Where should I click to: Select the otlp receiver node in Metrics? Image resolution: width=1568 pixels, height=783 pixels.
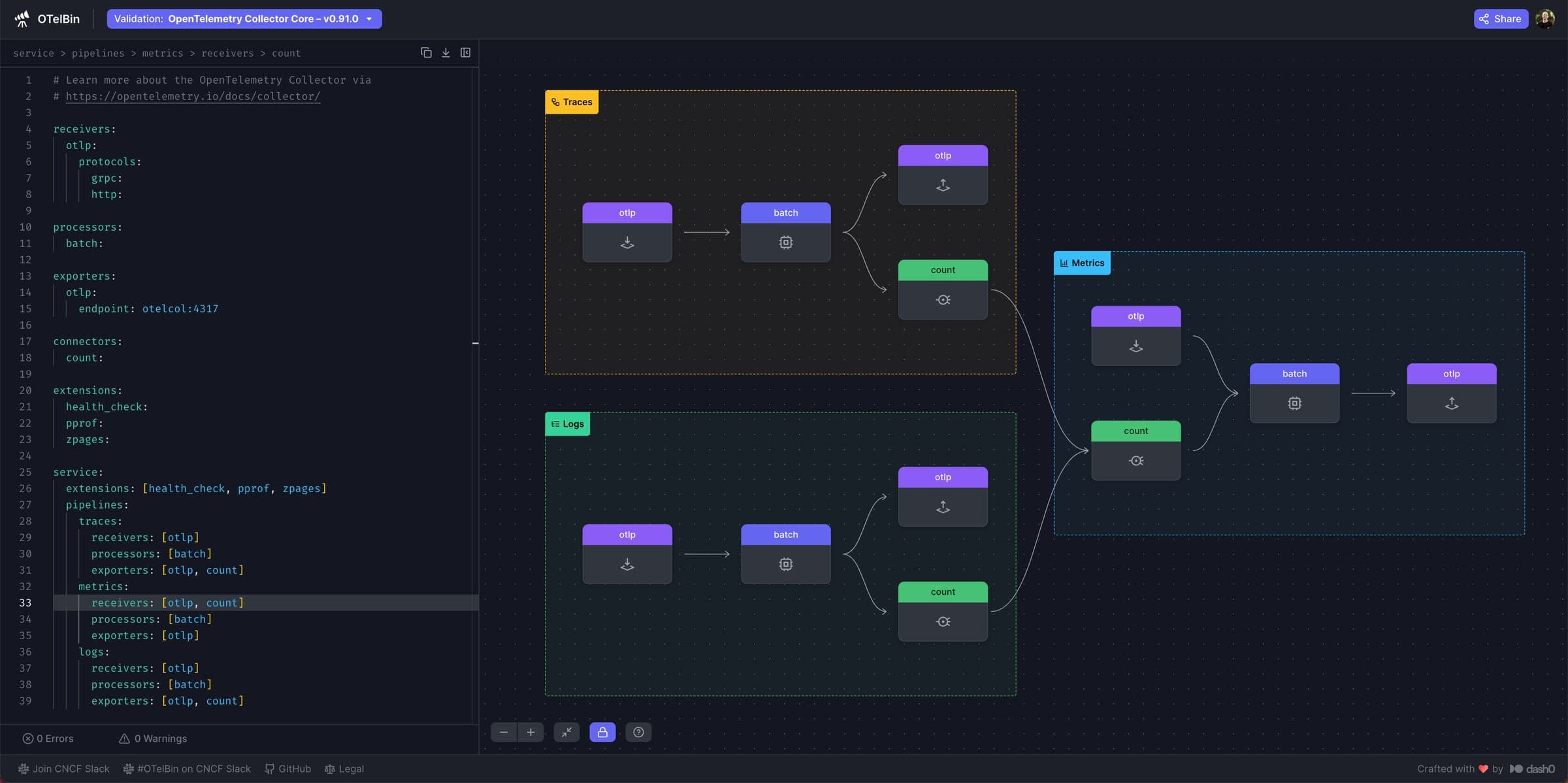click(x=1136, y=335)
